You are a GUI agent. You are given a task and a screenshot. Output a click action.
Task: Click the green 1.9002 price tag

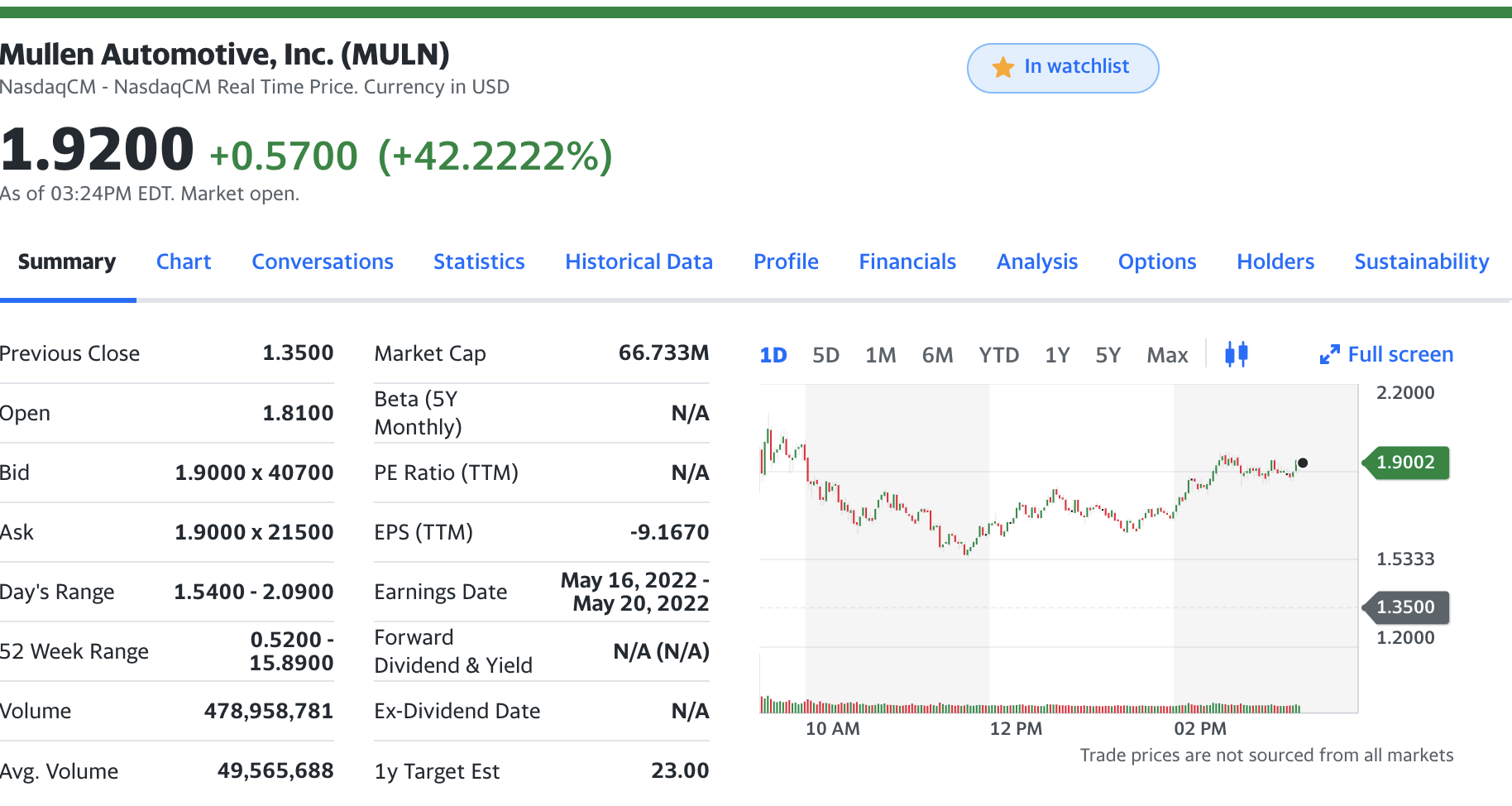[1405, 462]
